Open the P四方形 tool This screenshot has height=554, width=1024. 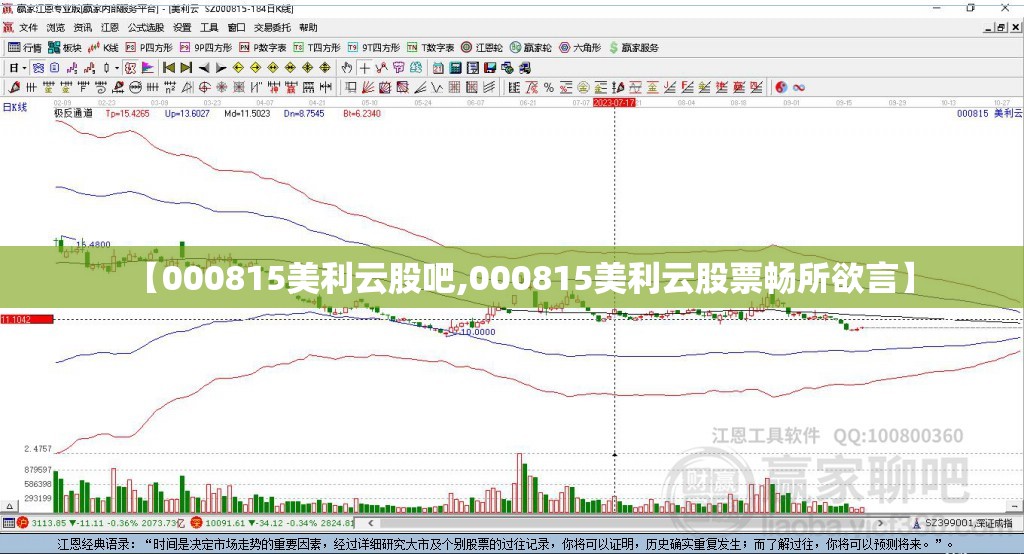point(149,48)
